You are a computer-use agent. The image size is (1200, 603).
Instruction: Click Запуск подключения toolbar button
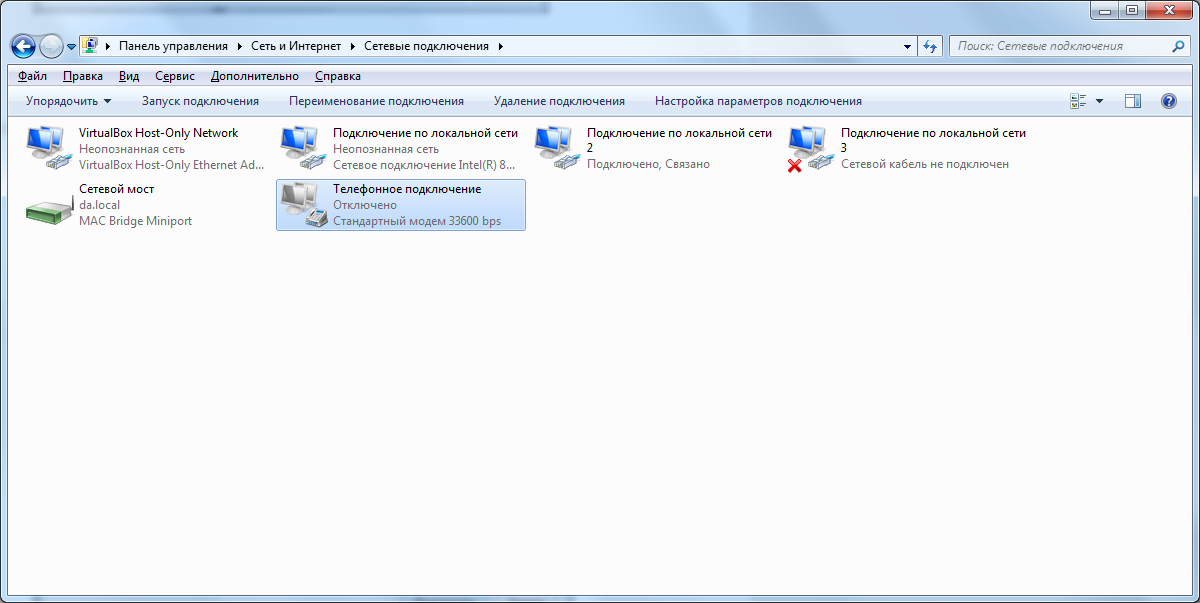click(x=200, y=101)
